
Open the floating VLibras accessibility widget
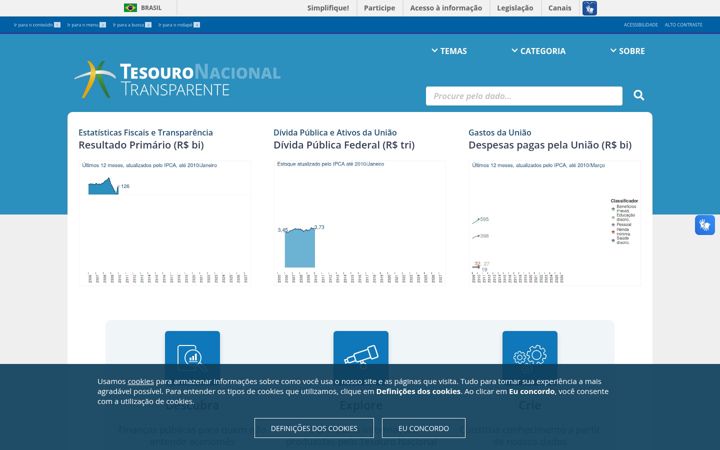point(705,225)
